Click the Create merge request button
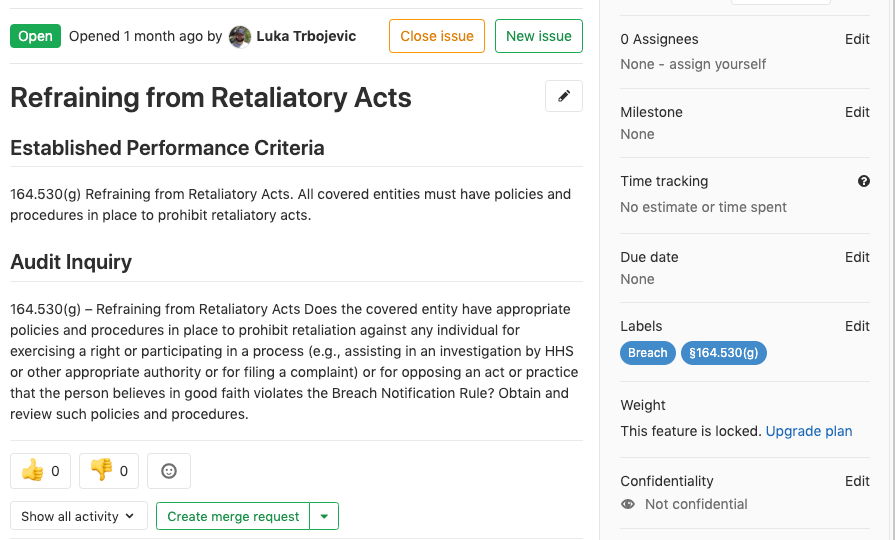Image resolution: width=895 pixels, height=540 pixels. tap(233, 516)
